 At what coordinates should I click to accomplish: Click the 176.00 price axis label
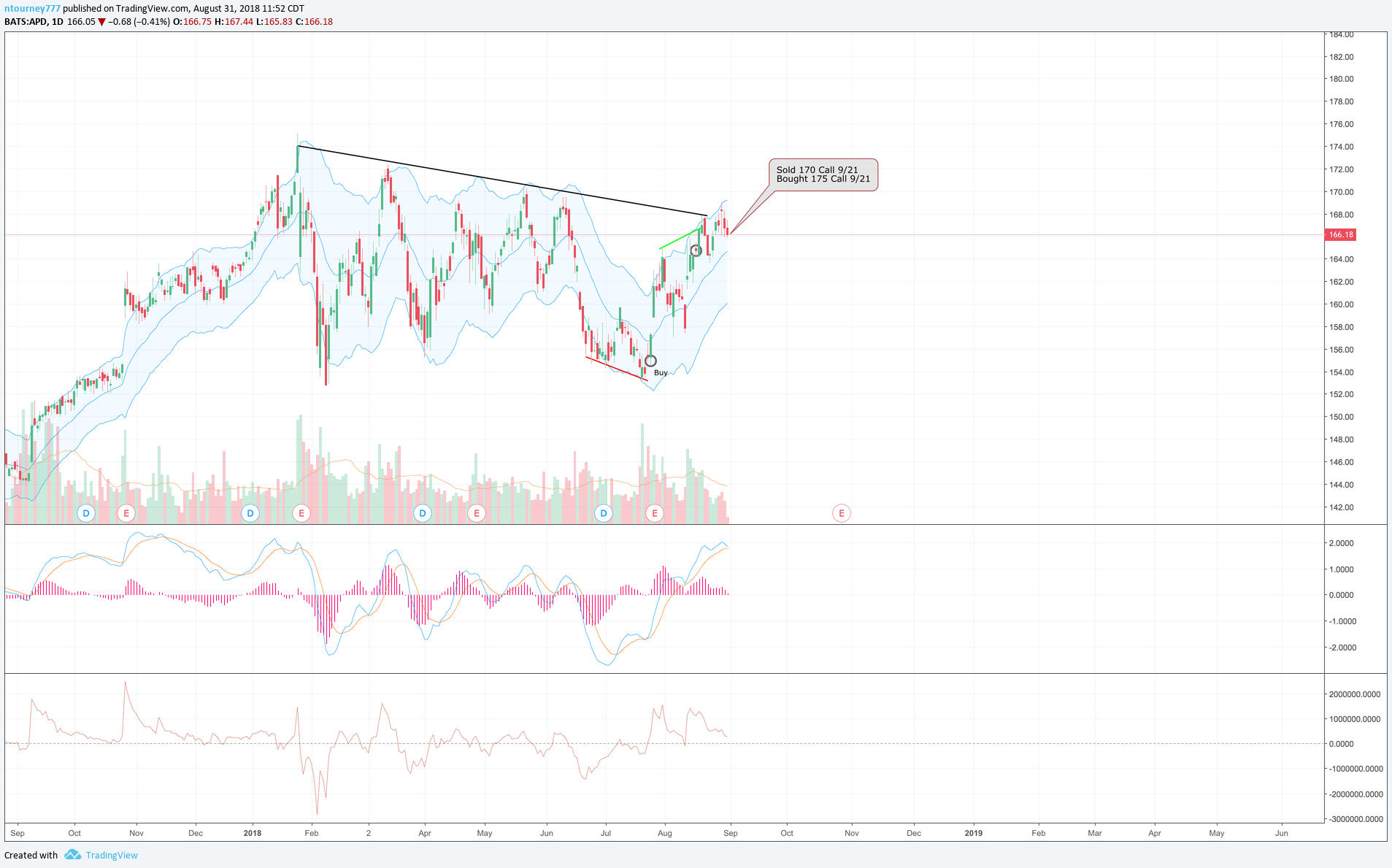click(1342, 124)
